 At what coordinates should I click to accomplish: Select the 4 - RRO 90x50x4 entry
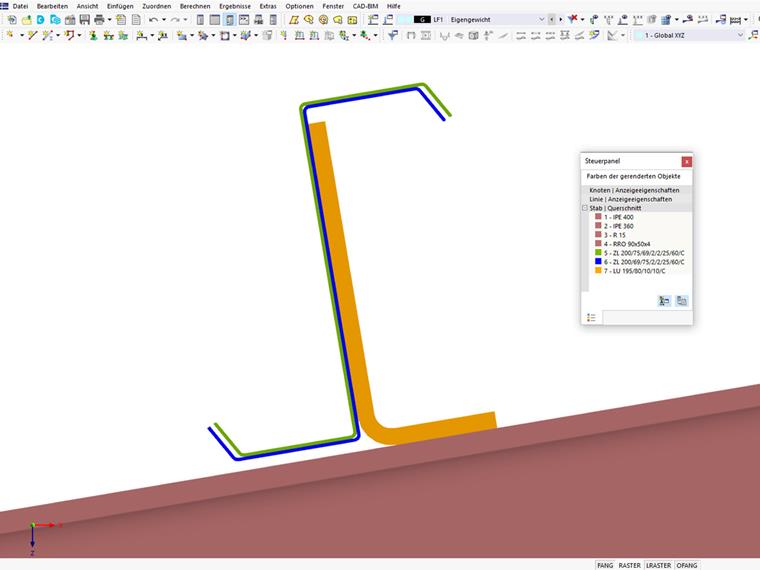(627, 244)
